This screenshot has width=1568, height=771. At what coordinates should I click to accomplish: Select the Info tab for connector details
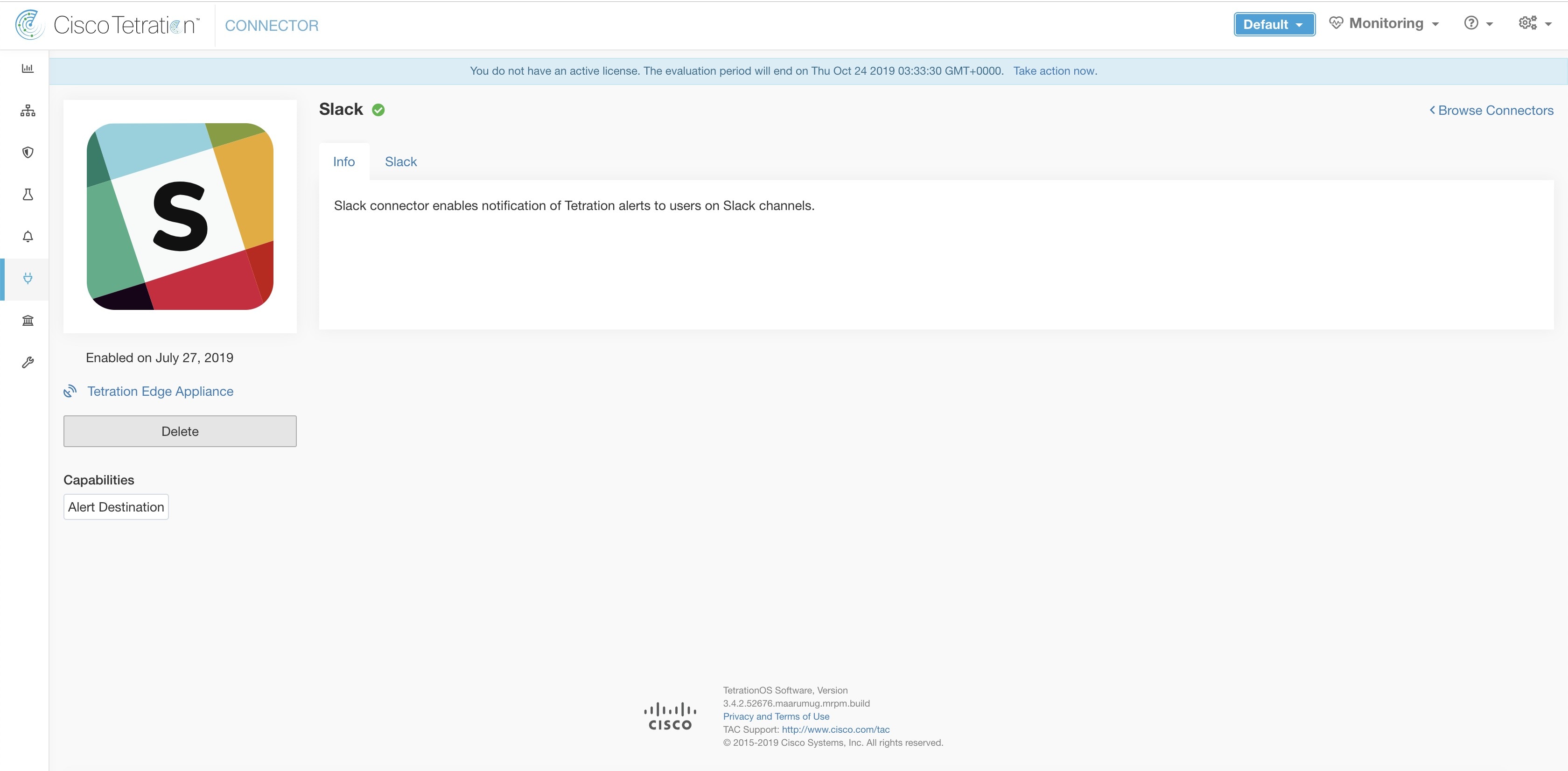(x=344, y=161)
